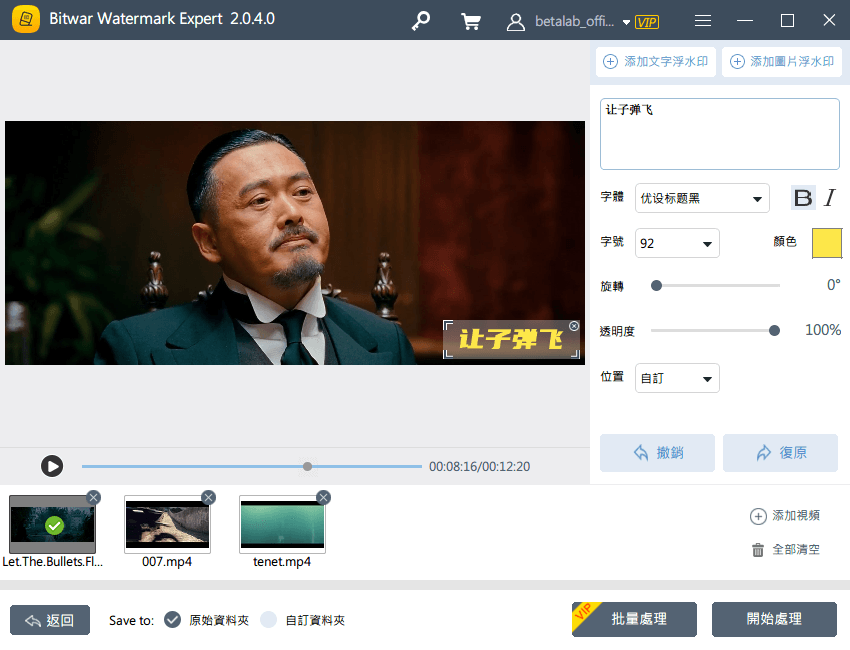This screenshot has height=650, width=850.
Task: Select the Let.The.Bullets.Fl... video thumbnail
Action: click(x=52, y=524)
